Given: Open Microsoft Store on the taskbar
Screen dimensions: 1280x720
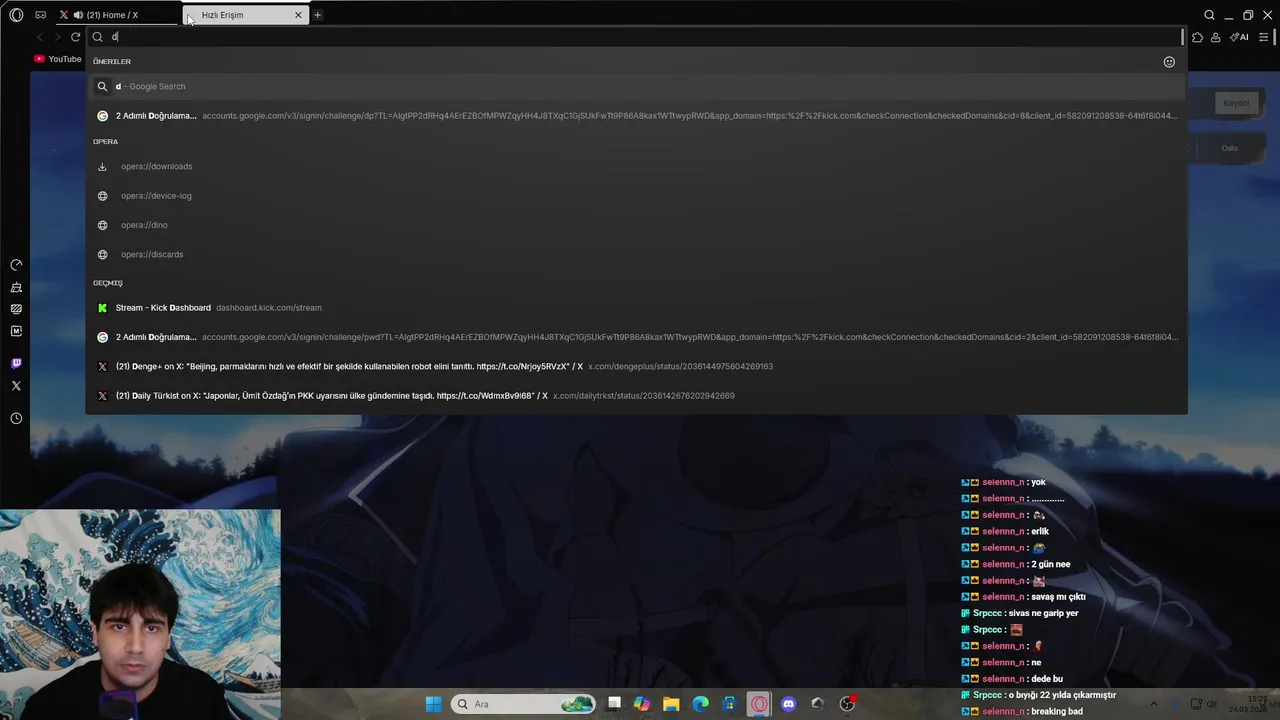Looking at the screenshot, I should (x=730, y=704).
